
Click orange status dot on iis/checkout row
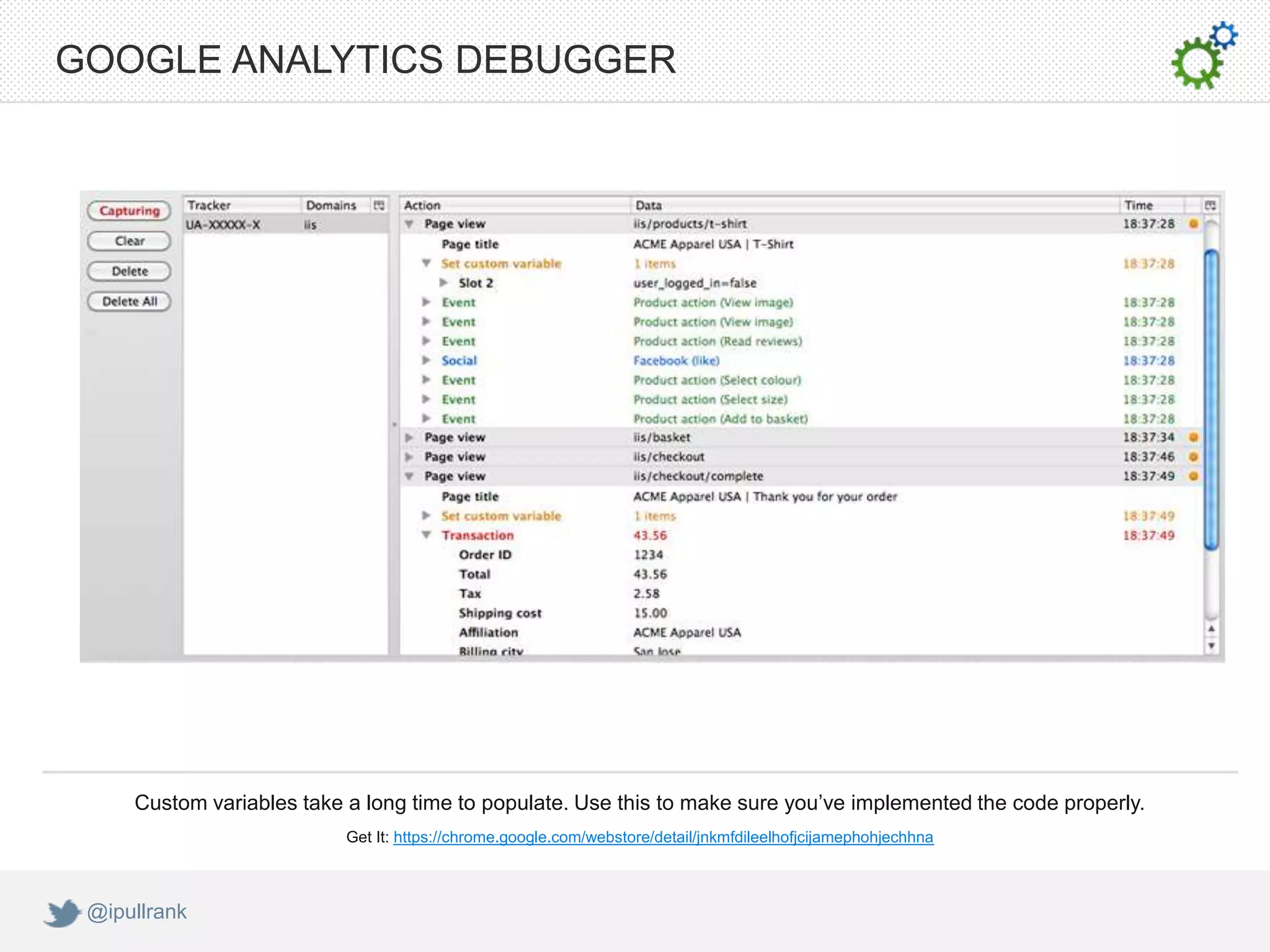click(1193, 457)
